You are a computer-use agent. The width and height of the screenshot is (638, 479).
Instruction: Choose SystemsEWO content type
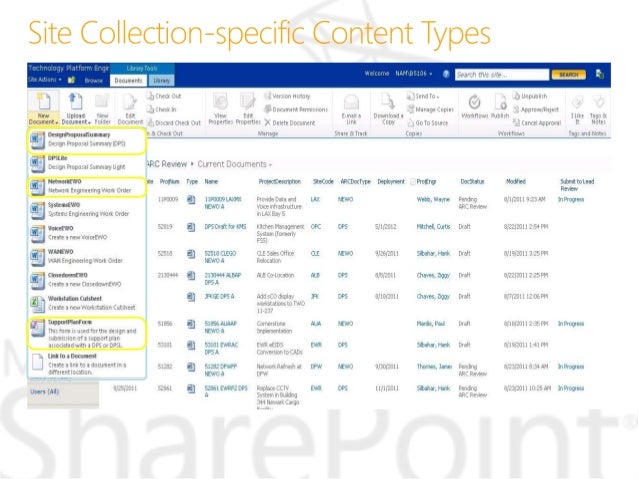coord(87,209)
